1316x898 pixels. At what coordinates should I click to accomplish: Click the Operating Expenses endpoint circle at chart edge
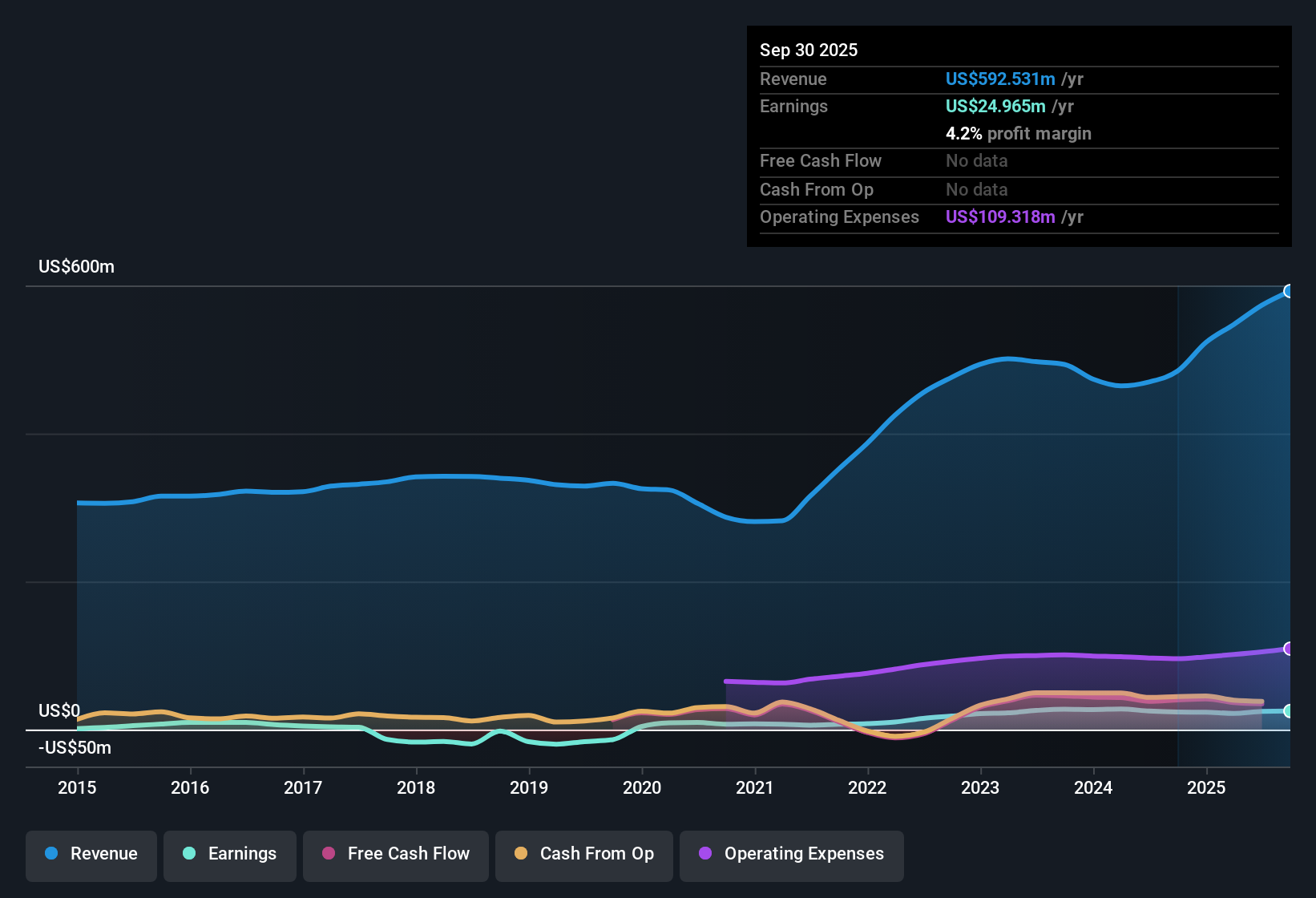[1289, 649]
